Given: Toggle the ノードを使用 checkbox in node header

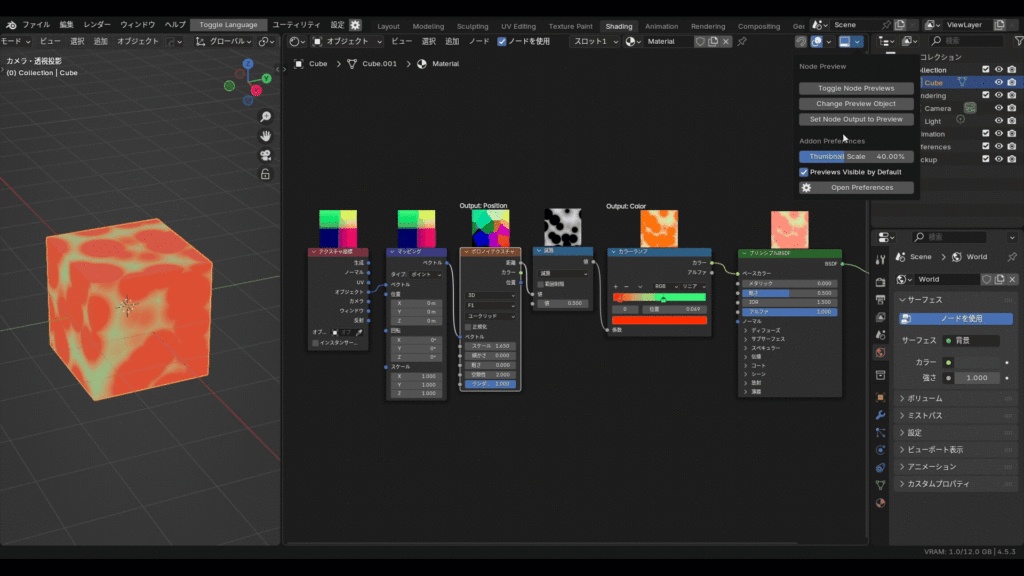Looking at the screenshot, I should point(500,42).
